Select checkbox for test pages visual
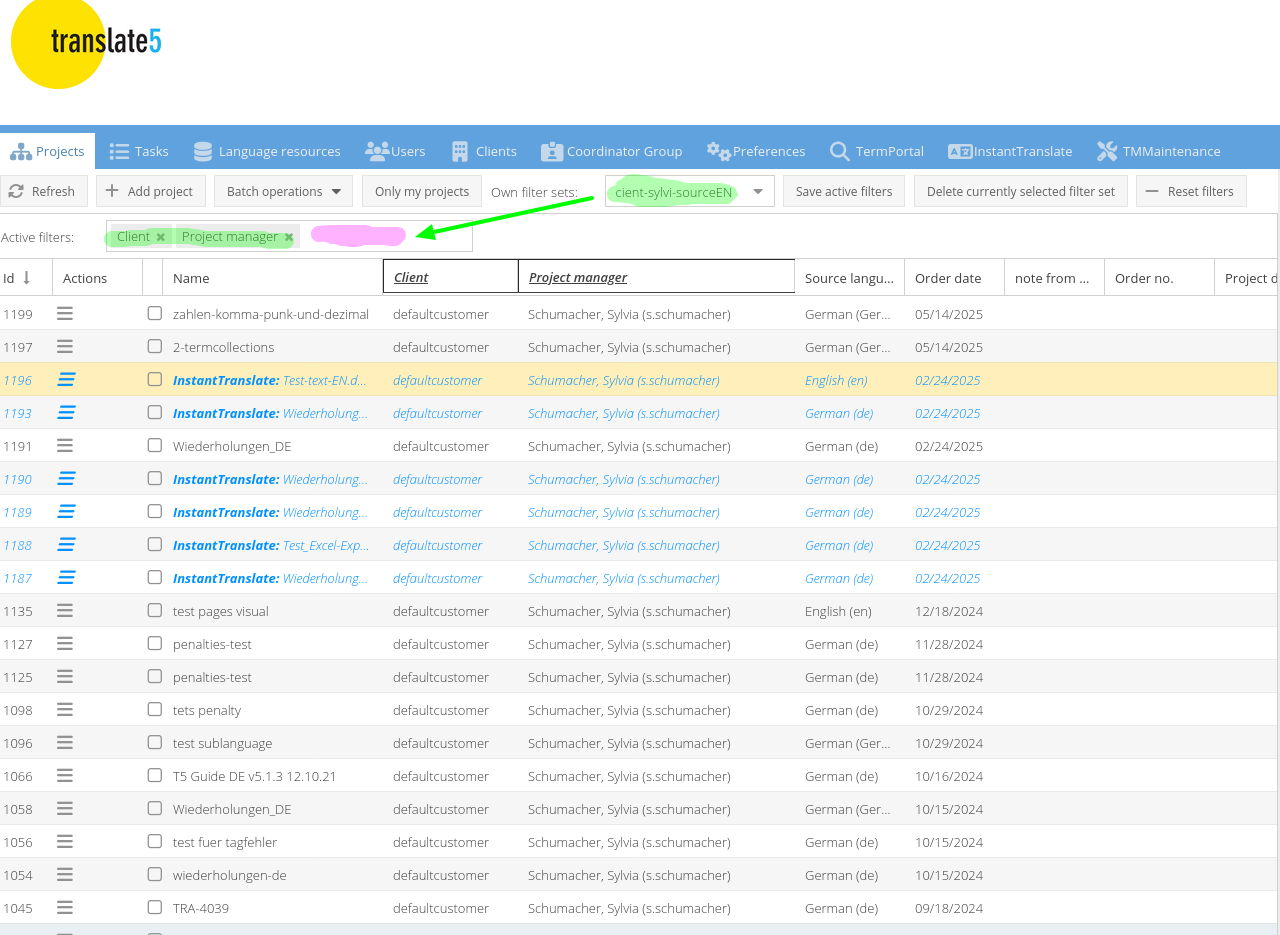This screenshot has width=1280, height=935. [x=154, y=611]
